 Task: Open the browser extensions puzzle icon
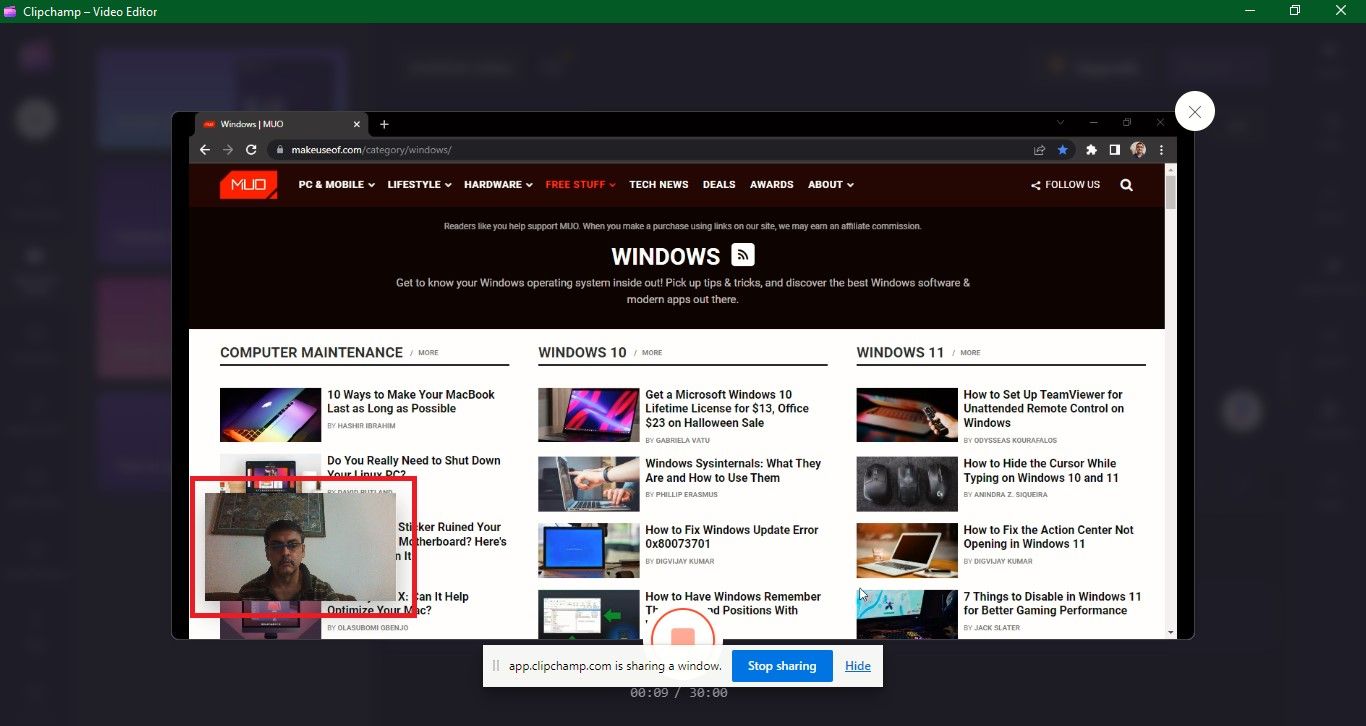(1092, 150)
